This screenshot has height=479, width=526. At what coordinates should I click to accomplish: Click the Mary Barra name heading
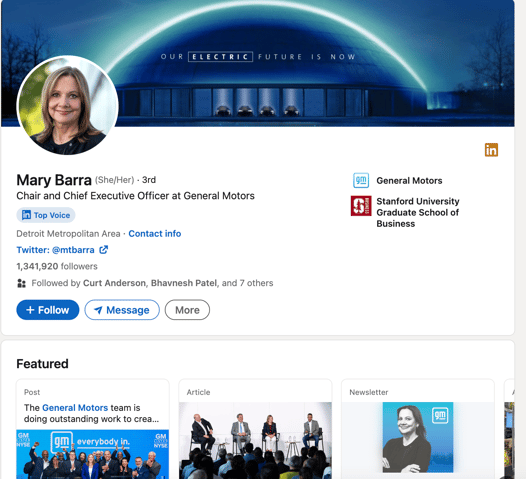point(54,180)
